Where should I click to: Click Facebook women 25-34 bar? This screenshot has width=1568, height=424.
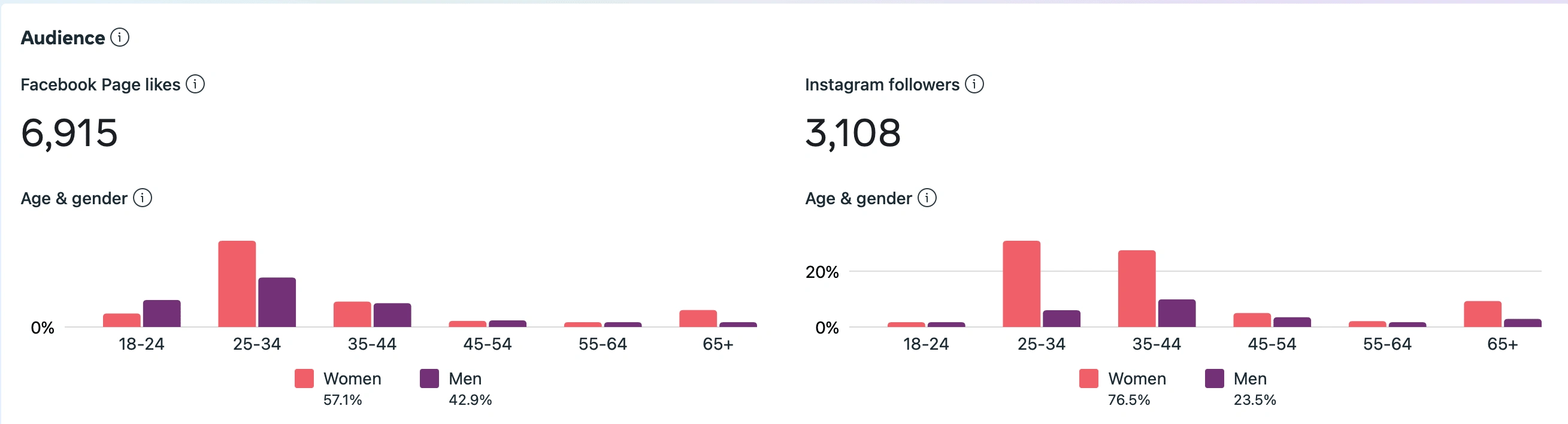click(x=237, y=284)
